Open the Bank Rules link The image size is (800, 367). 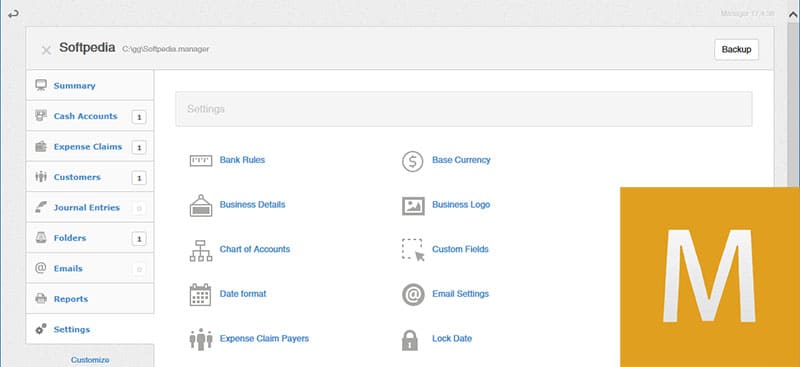(242, 160)
